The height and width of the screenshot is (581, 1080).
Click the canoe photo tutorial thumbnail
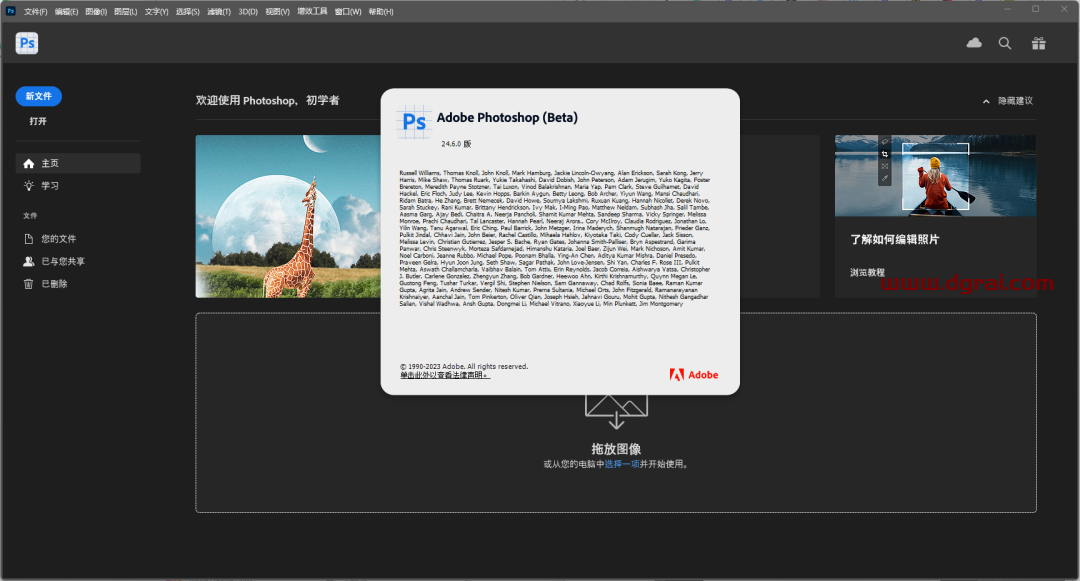pyautogui.click(x=935, y=176)
